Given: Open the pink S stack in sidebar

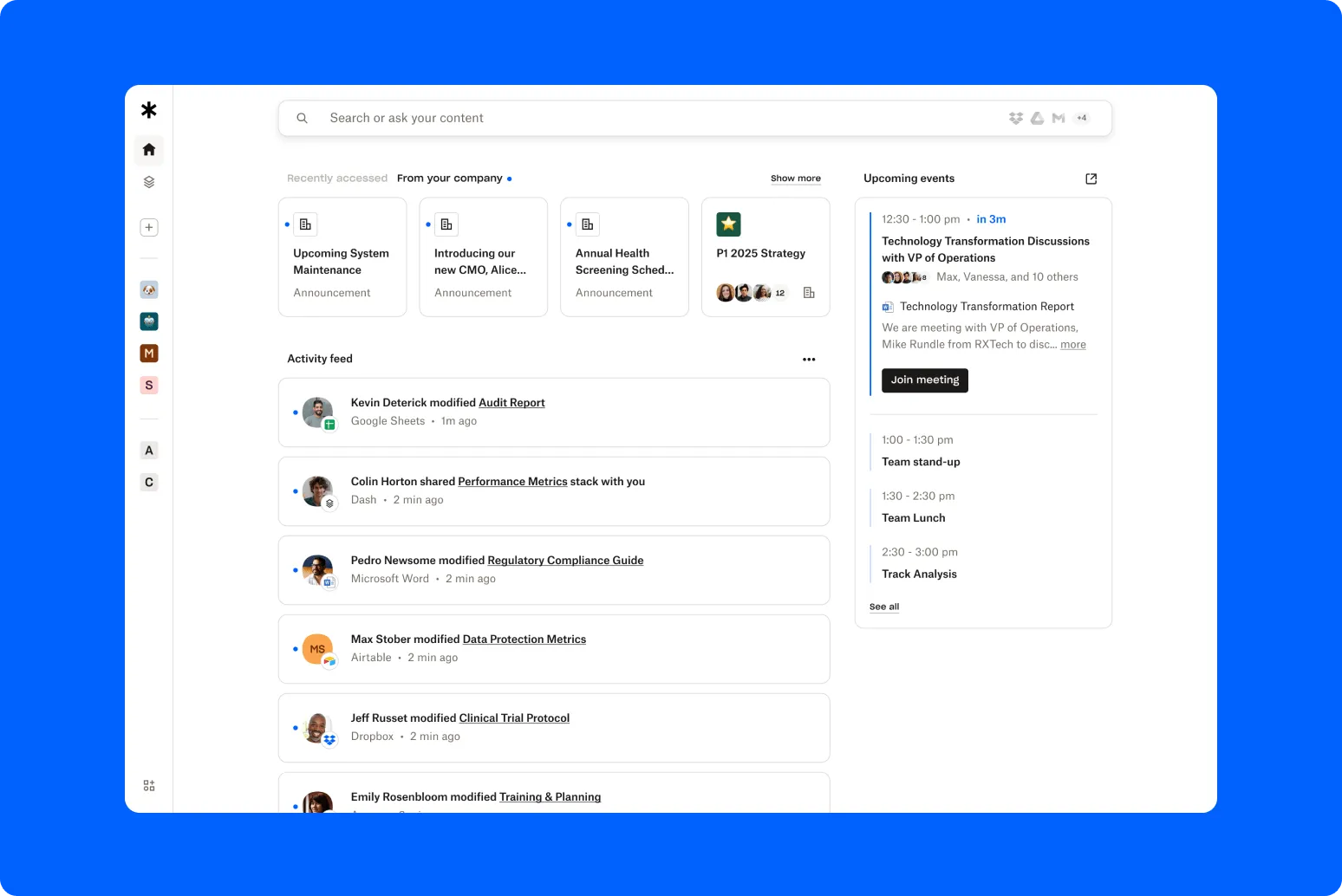Looking at the screenshot, I should pos(149,386).
